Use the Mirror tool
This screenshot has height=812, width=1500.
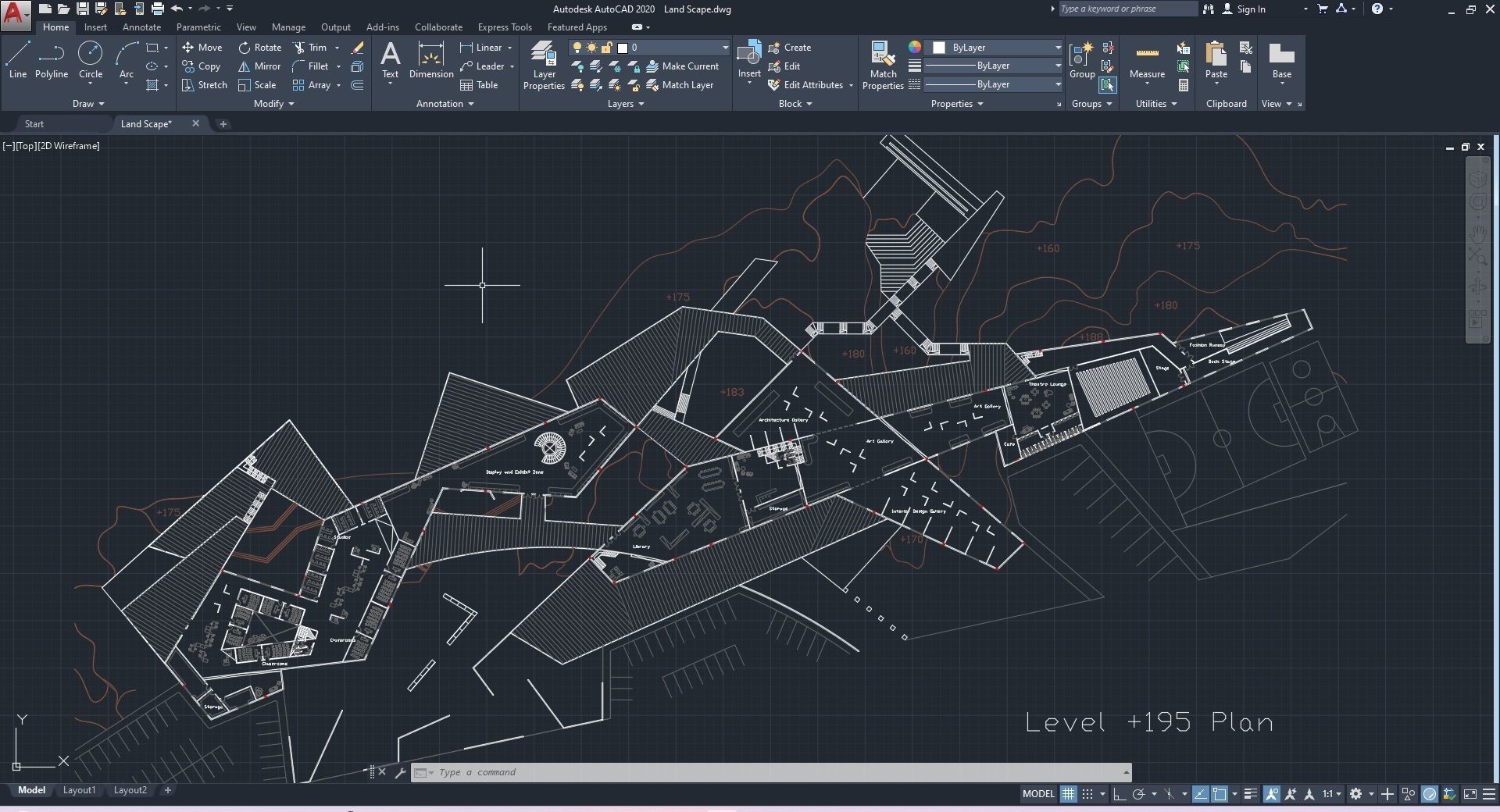point(259,66)
